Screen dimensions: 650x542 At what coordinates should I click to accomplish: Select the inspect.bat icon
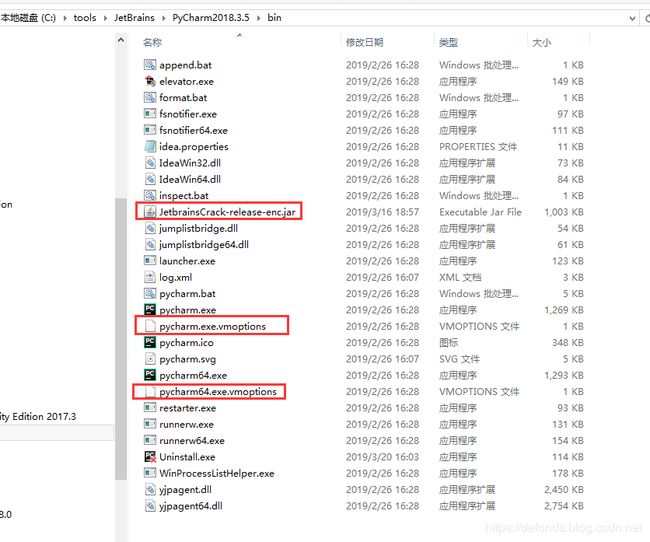pos(150,195)
